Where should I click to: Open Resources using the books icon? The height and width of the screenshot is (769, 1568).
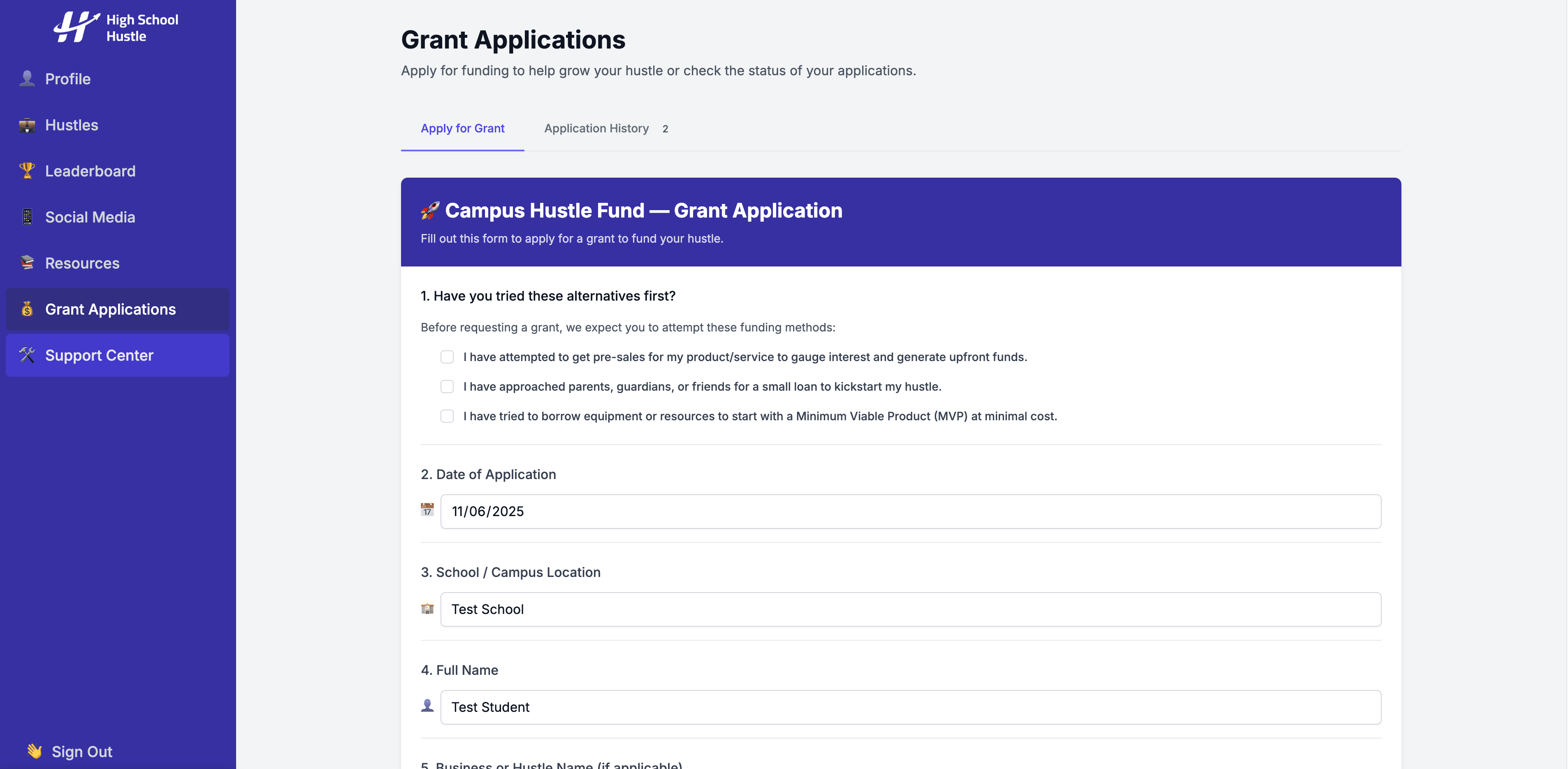27,263
